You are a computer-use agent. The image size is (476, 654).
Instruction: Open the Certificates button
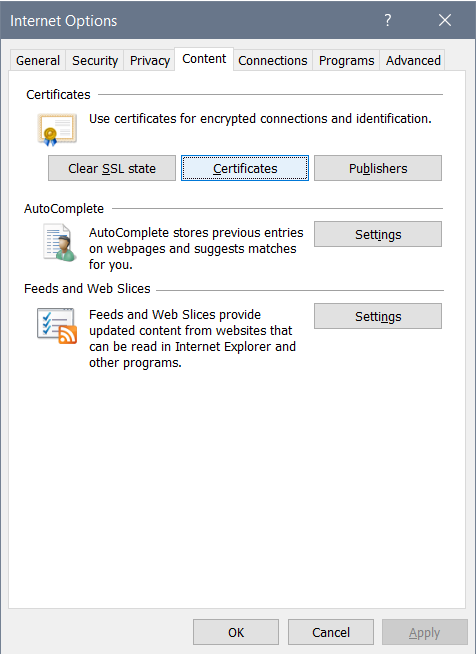point(245,168)
